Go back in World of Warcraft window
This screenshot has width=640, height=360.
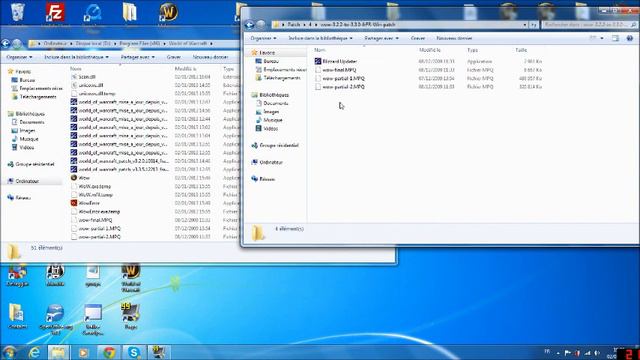tap(6, 43)
